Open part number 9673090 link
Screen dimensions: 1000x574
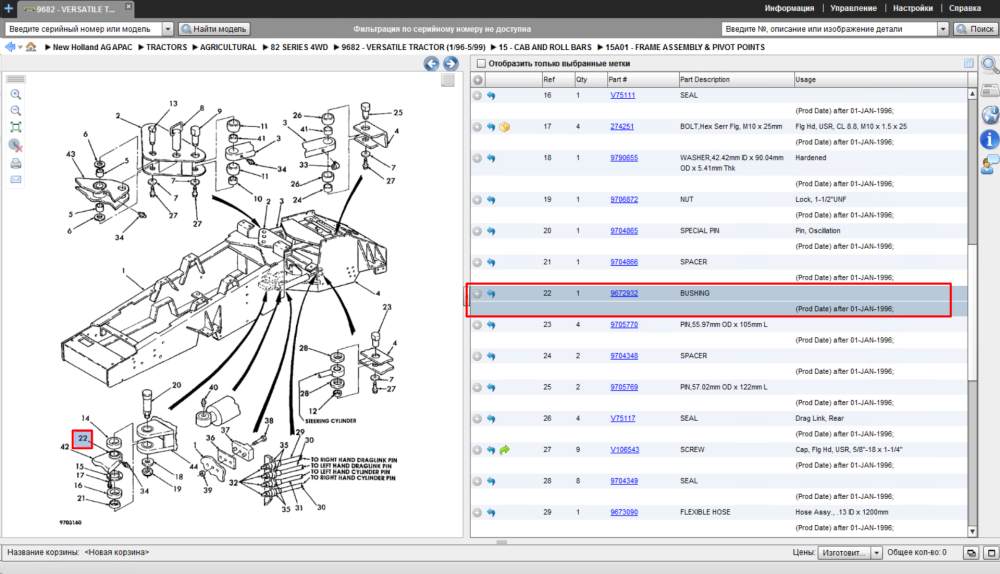(624, 512)
